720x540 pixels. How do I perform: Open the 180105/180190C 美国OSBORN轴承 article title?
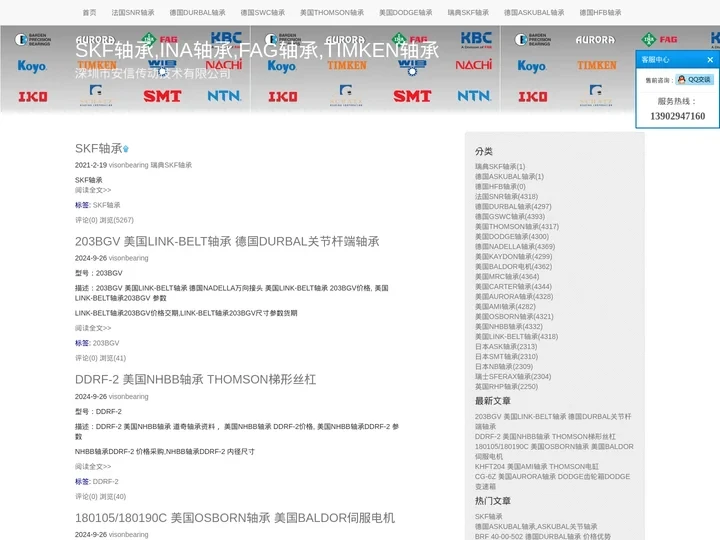tap(235, 518)
